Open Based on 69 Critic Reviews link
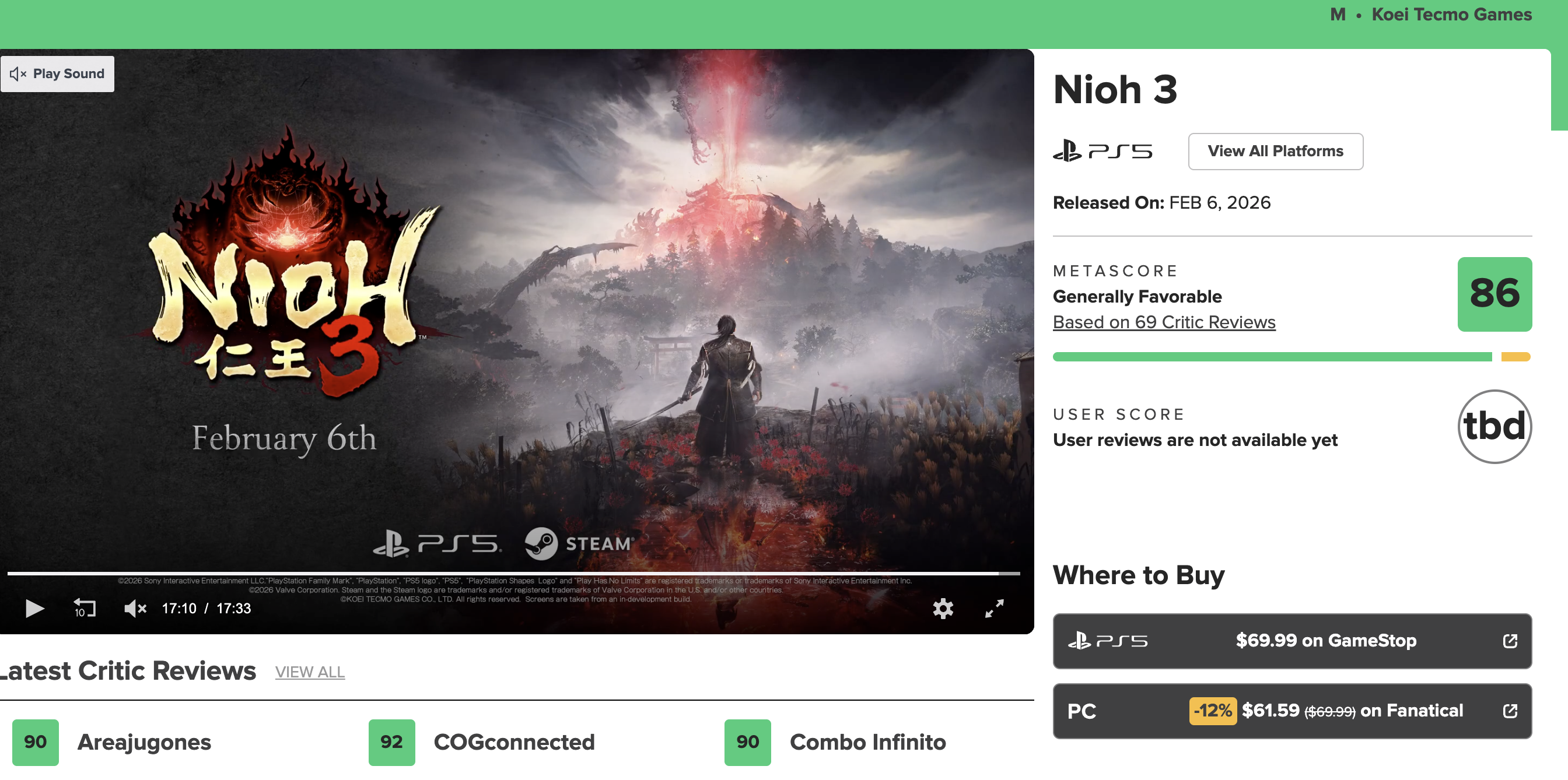1568x780 pixels. coord(1164,322)
